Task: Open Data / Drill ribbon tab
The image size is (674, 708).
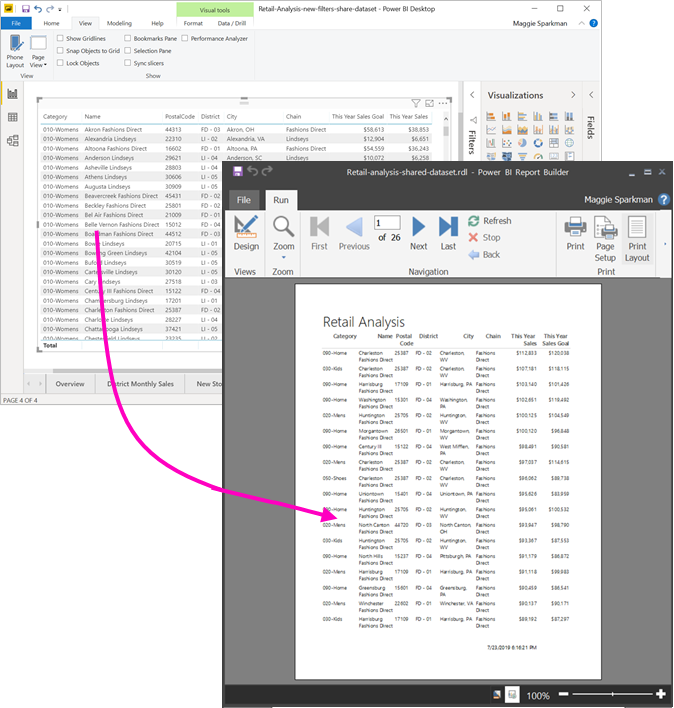Action: tap(232, 23)
